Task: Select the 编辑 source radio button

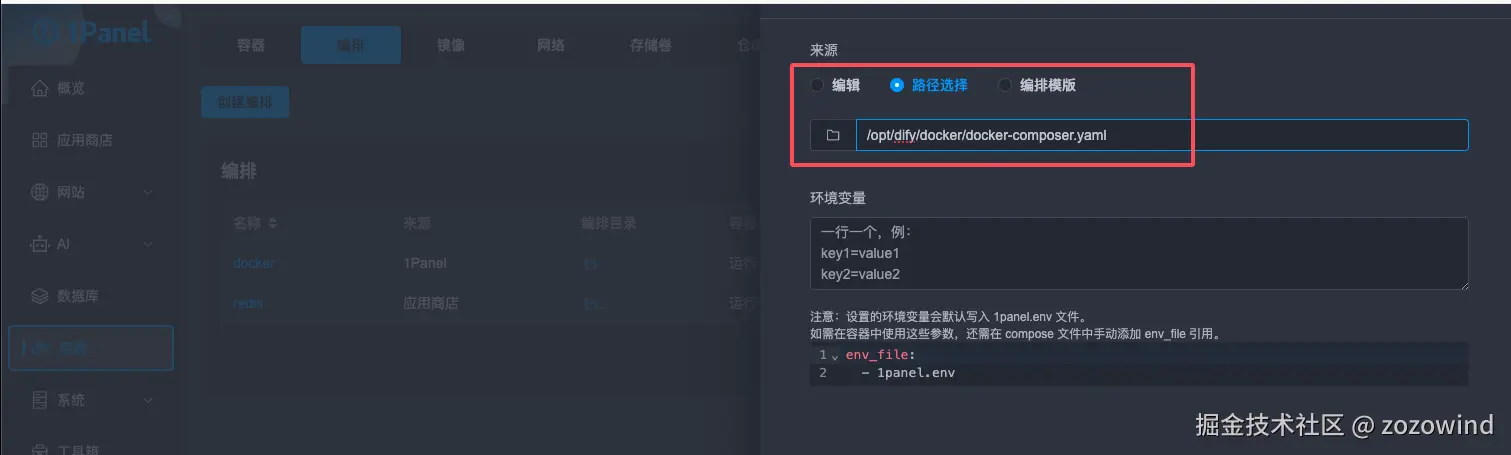Action: coord(817,85)
